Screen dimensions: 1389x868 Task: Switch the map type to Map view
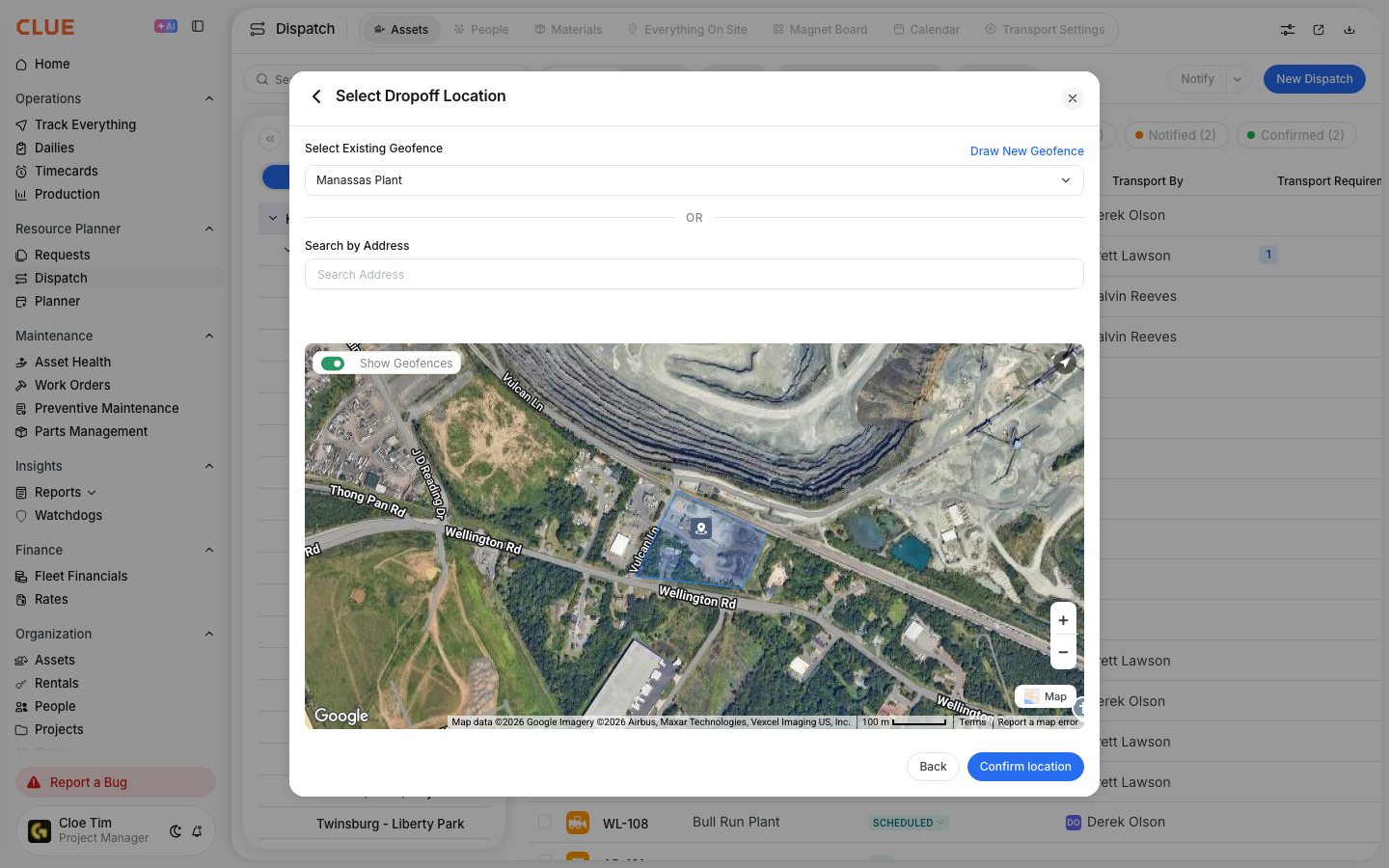(x=1046, y=696)
